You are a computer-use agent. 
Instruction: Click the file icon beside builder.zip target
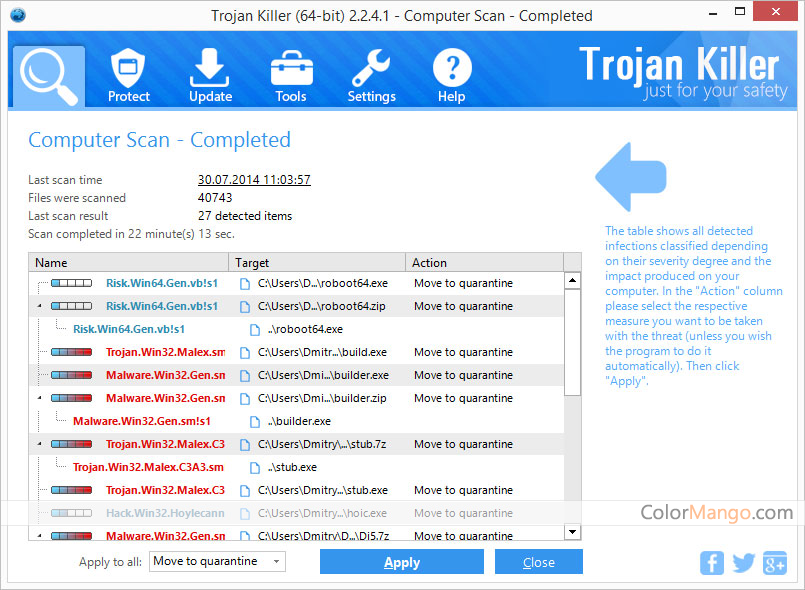click(245, 398)
